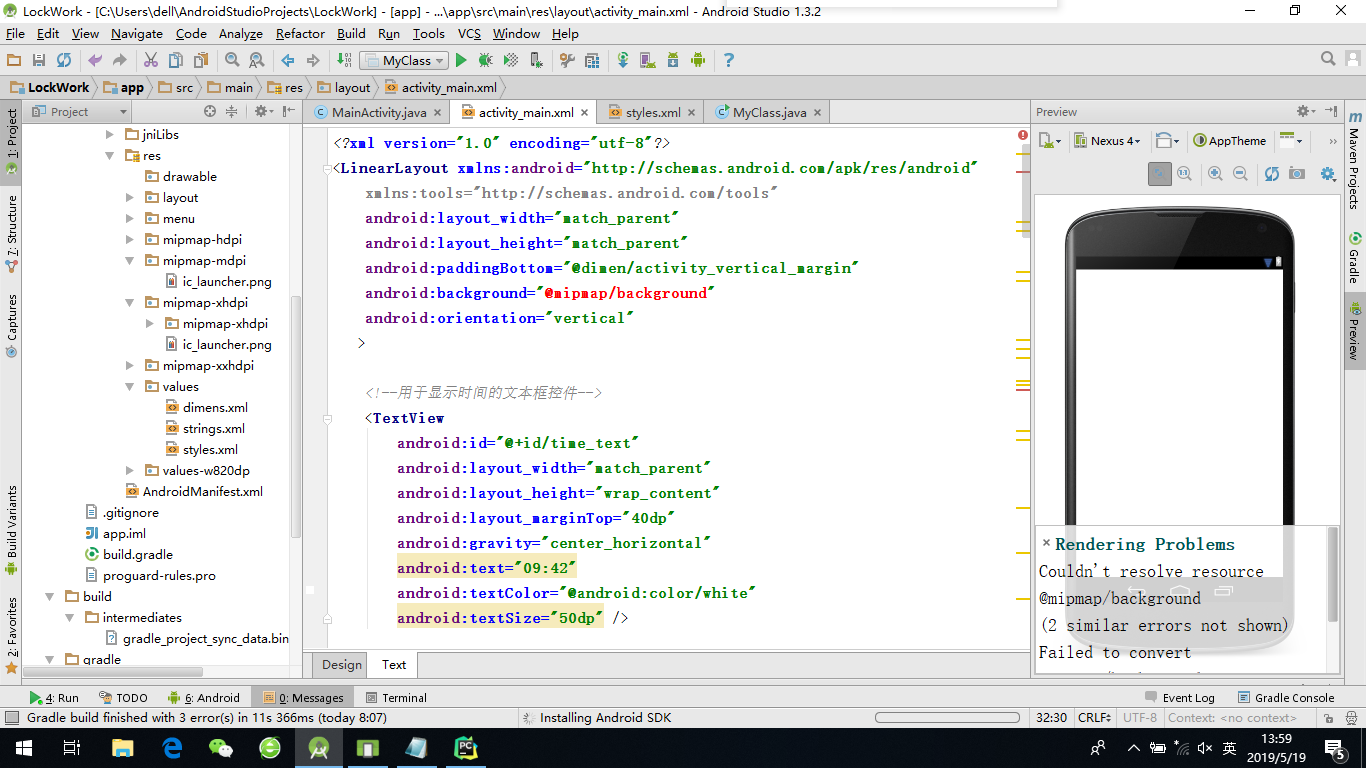This screenshot has width=1366, height=768.
Task: Collapse the values folder
Action: point(130,387)
